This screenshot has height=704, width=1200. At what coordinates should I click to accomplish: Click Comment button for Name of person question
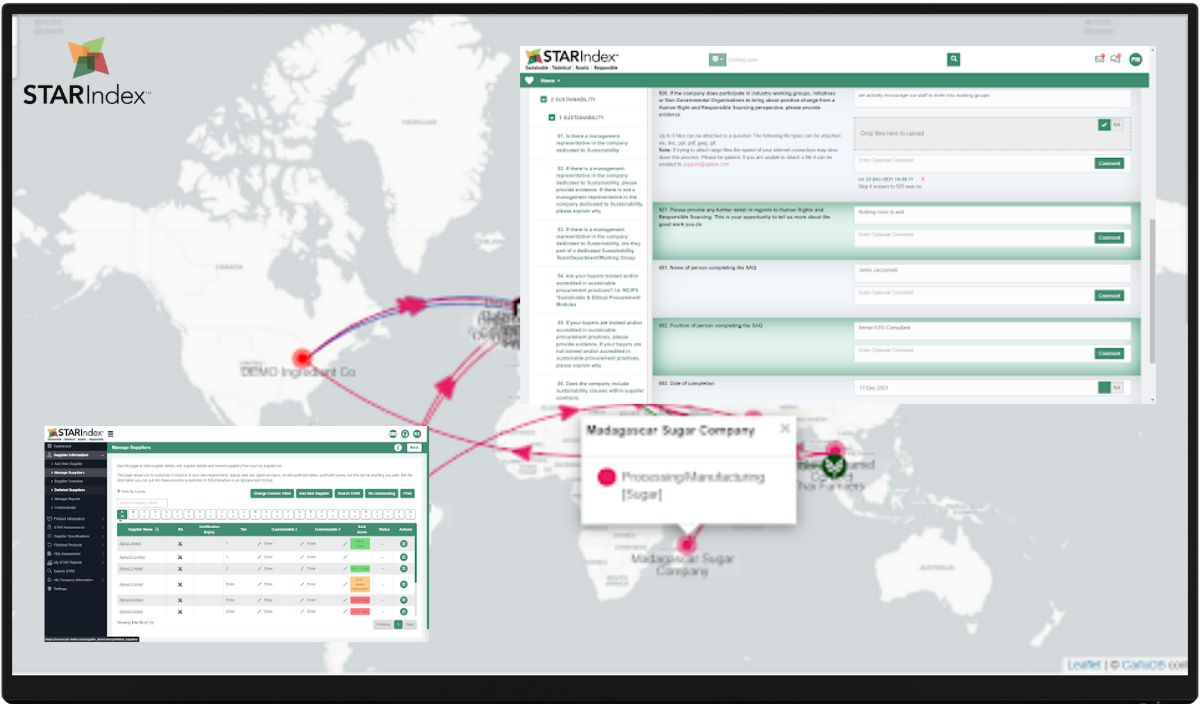point(1109,296)
